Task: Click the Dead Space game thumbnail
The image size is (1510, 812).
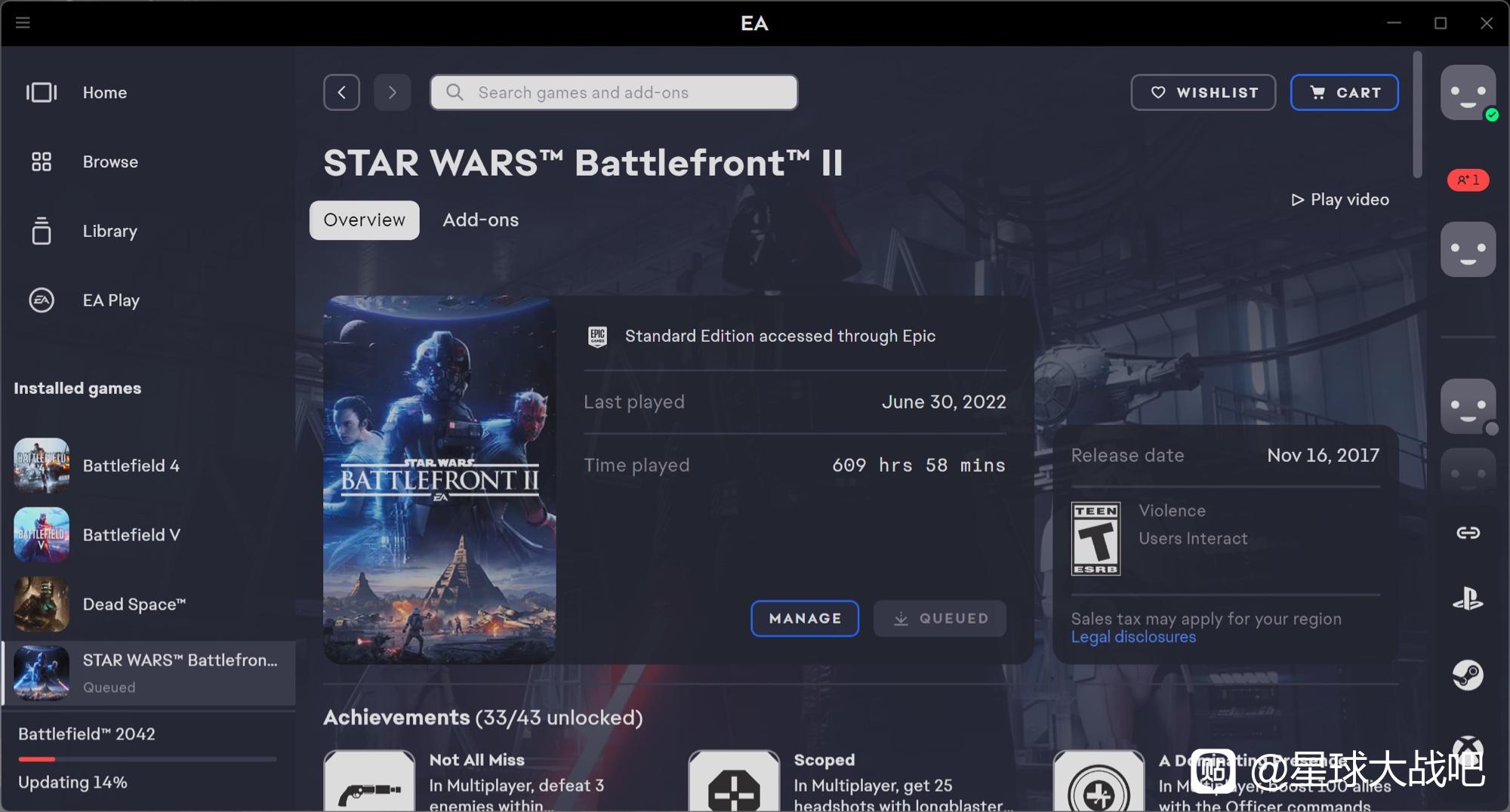Action: pos(42,604)
